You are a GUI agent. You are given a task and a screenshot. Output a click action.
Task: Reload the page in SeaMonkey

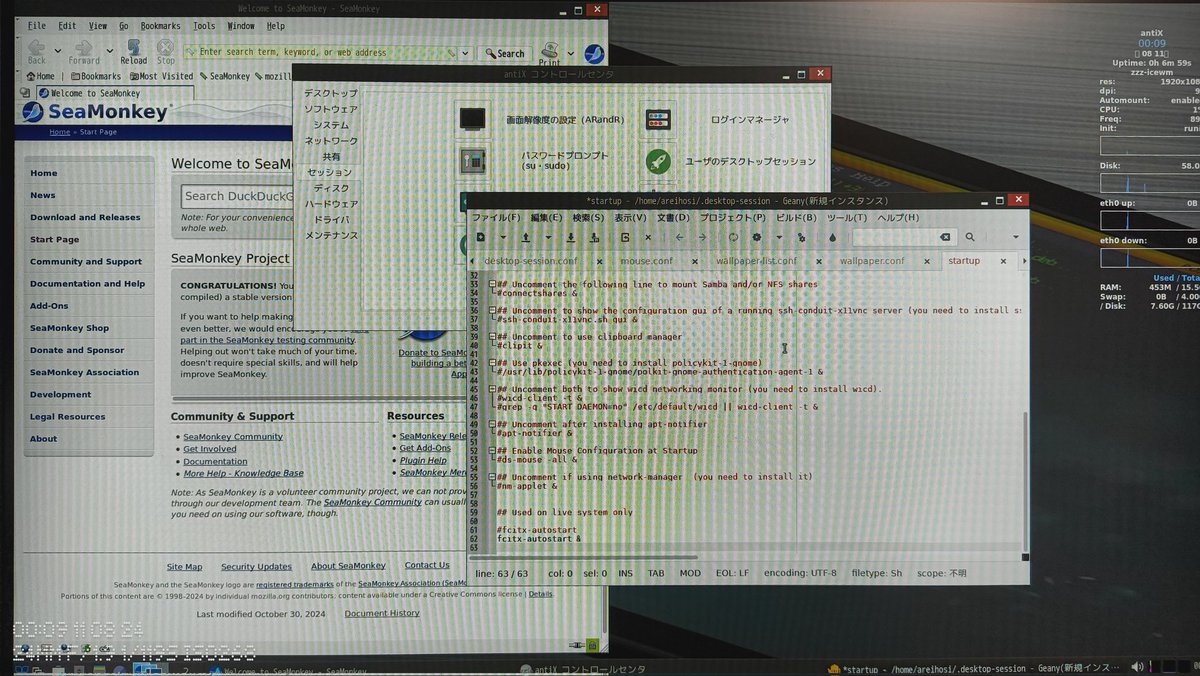(x=133, y=52)
